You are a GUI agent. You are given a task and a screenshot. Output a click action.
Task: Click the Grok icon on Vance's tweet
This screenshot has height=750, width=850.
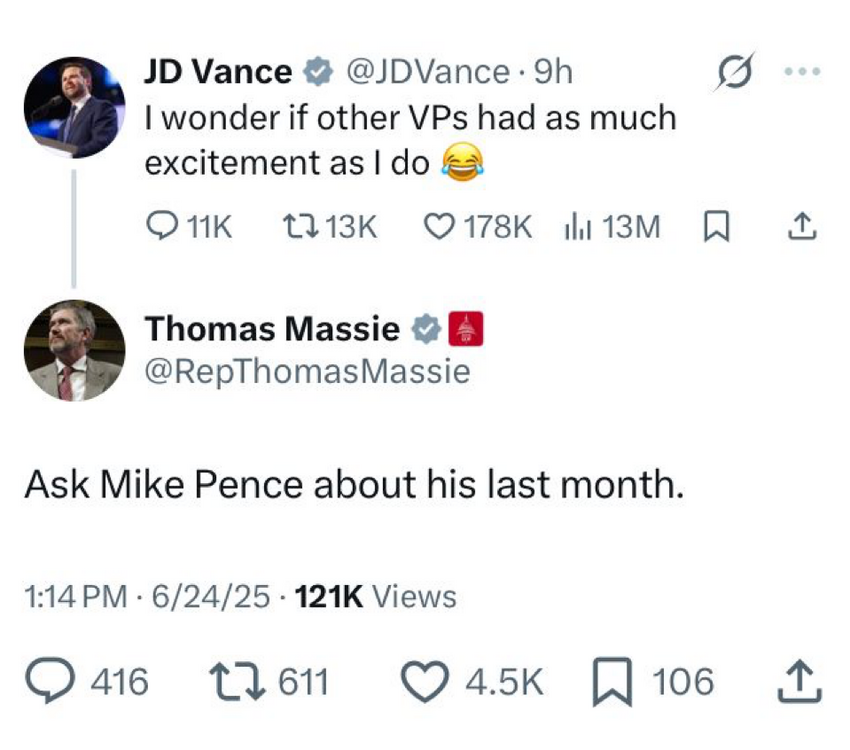pos(734,72)
